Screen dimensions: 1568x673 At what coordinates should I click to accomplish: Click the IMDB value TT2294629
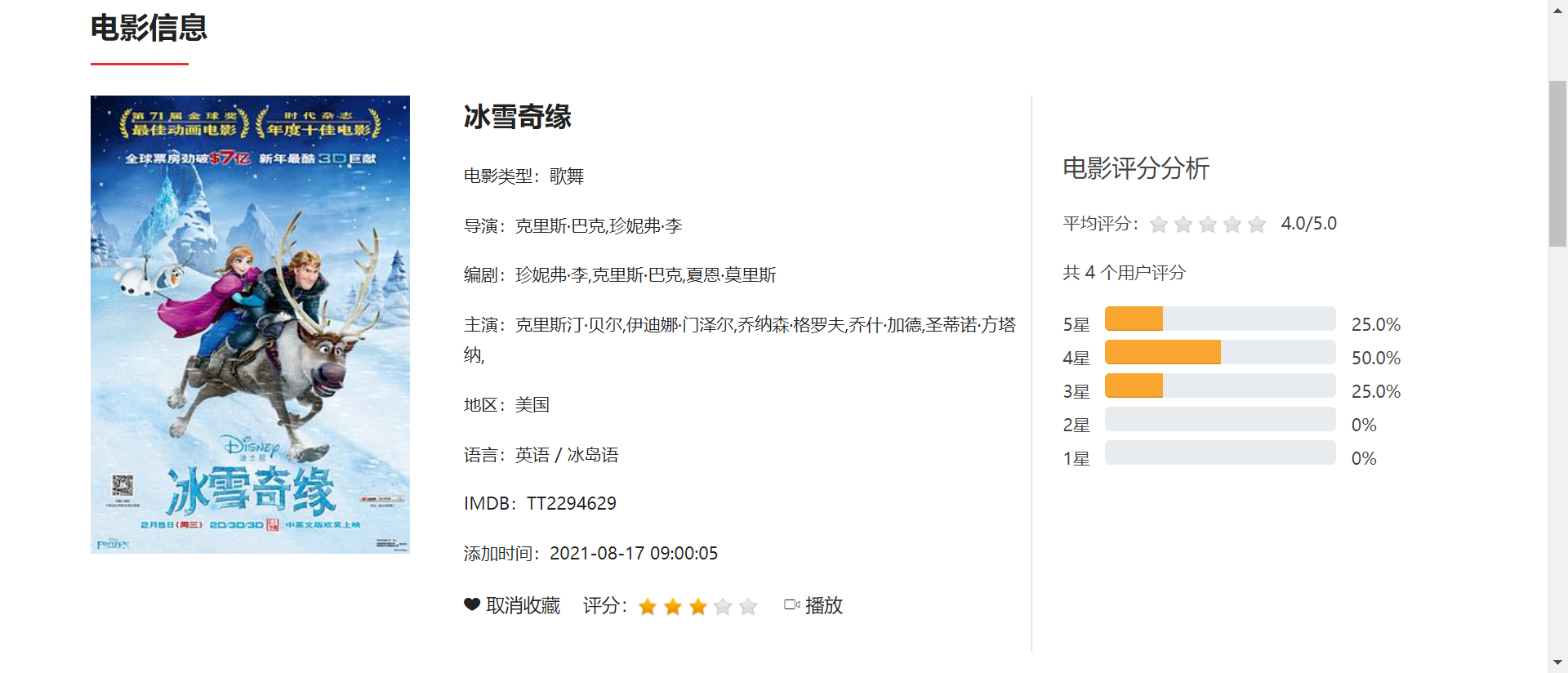(572, 504)
